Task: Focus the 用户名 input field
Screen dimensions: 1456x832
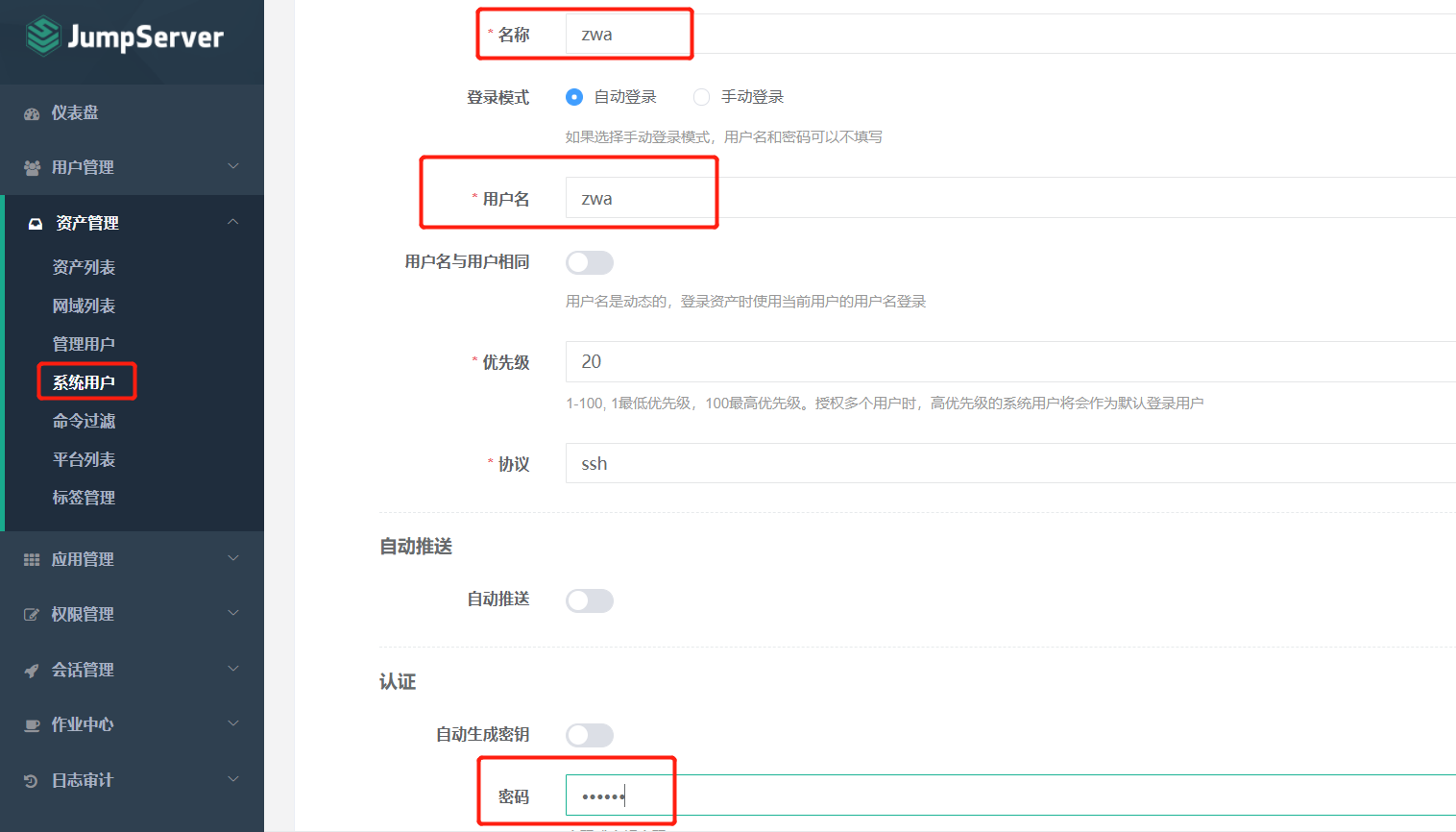Action: [x=1010, y=198]
